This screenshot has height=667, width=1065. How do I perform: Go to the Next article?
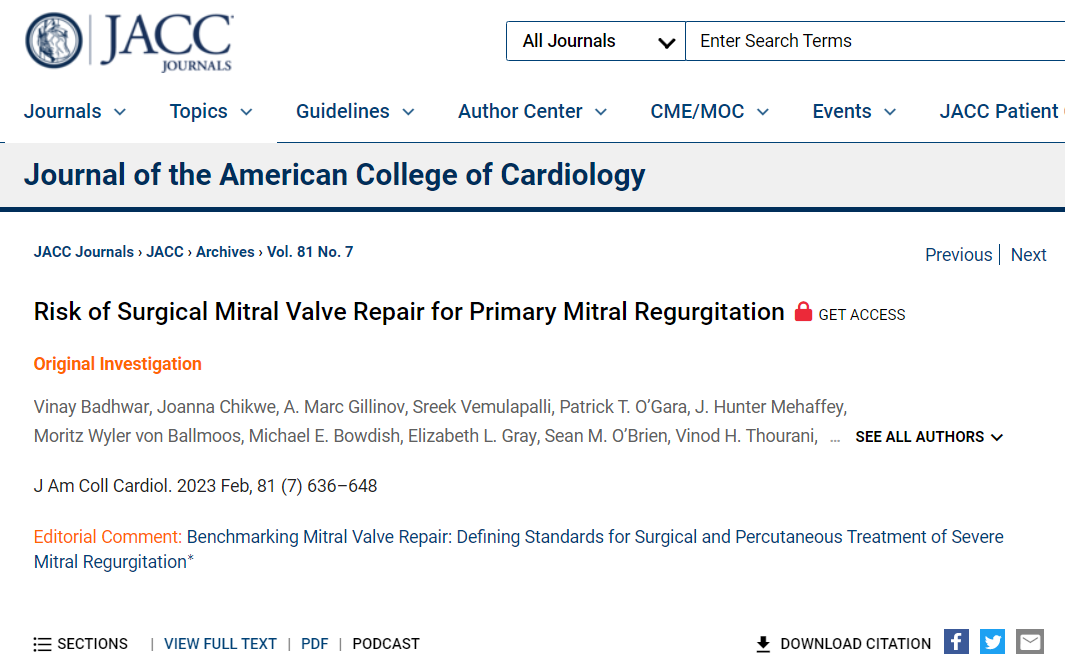tap(1028, 255)
